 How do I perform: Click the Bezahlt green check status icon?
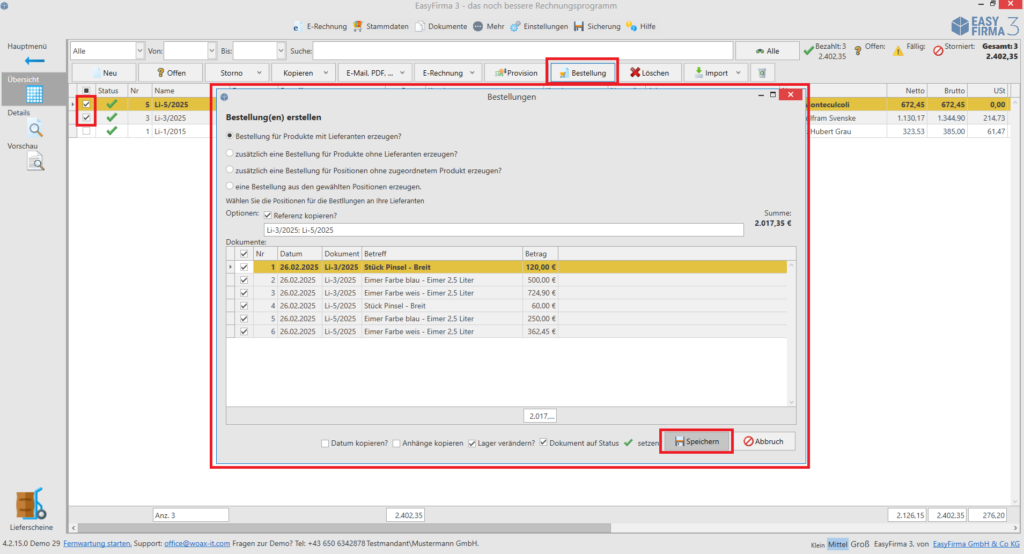[809, 50]
